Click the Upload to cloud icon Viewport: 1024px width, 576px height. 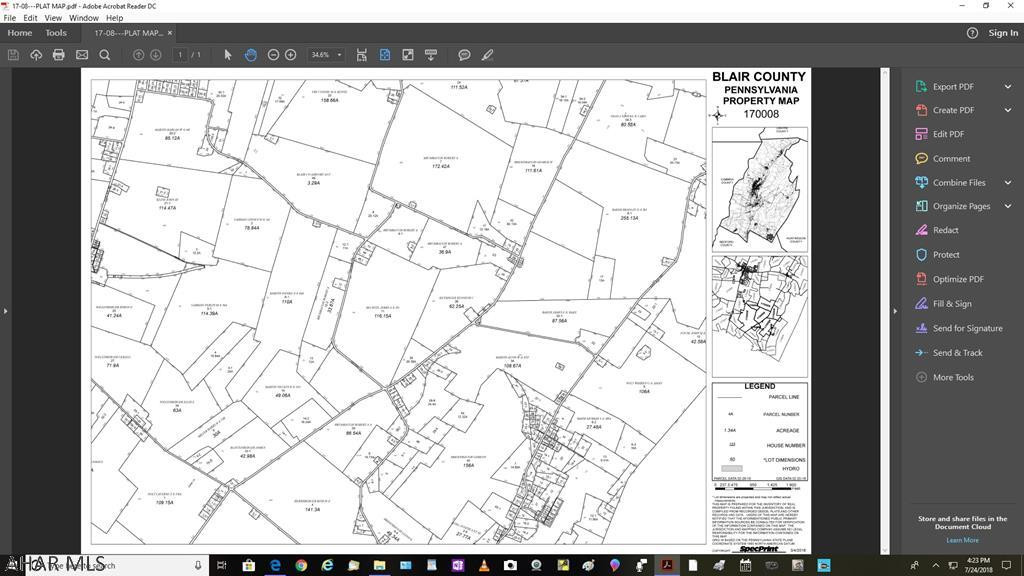(x=36, y=55)
